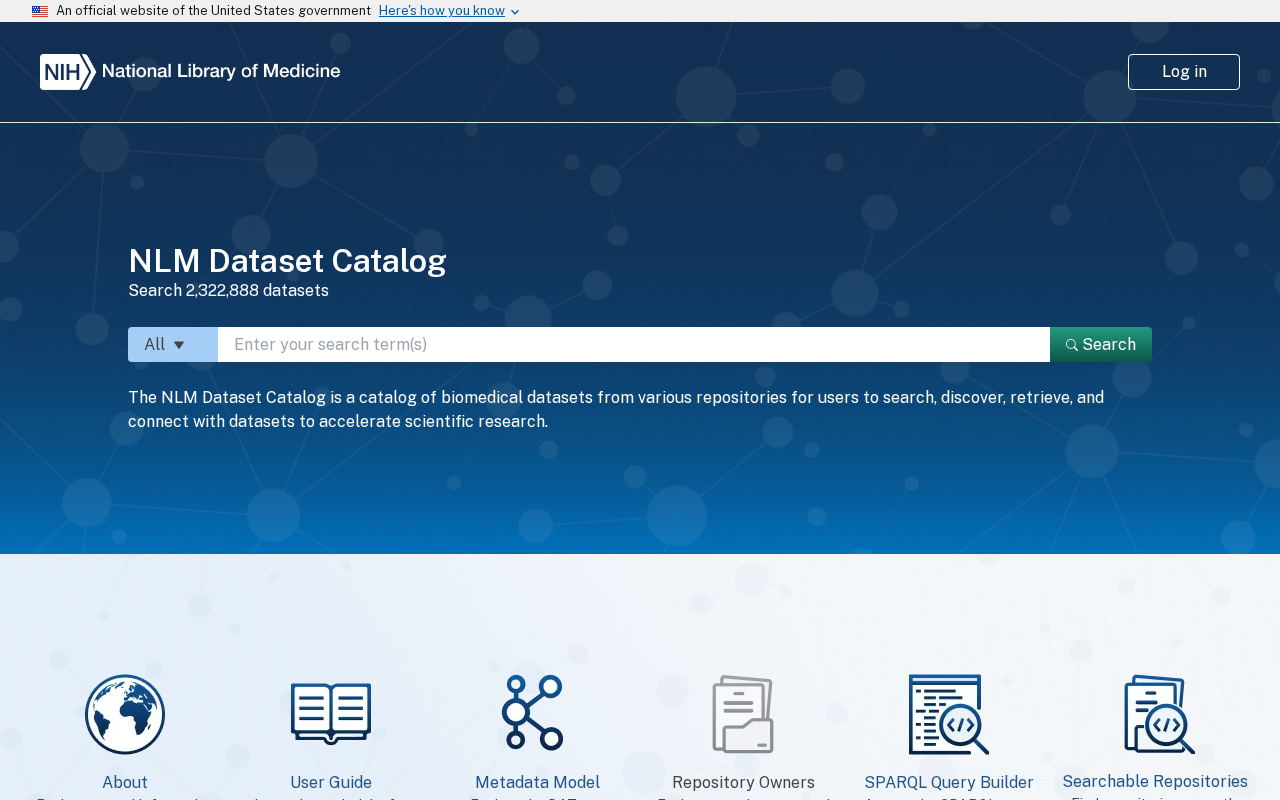Image resolution: width=1280 pixels, height=800 pixels.
Task: Click 'An official website of the United States government' text
Action: [x=213, y=11]
